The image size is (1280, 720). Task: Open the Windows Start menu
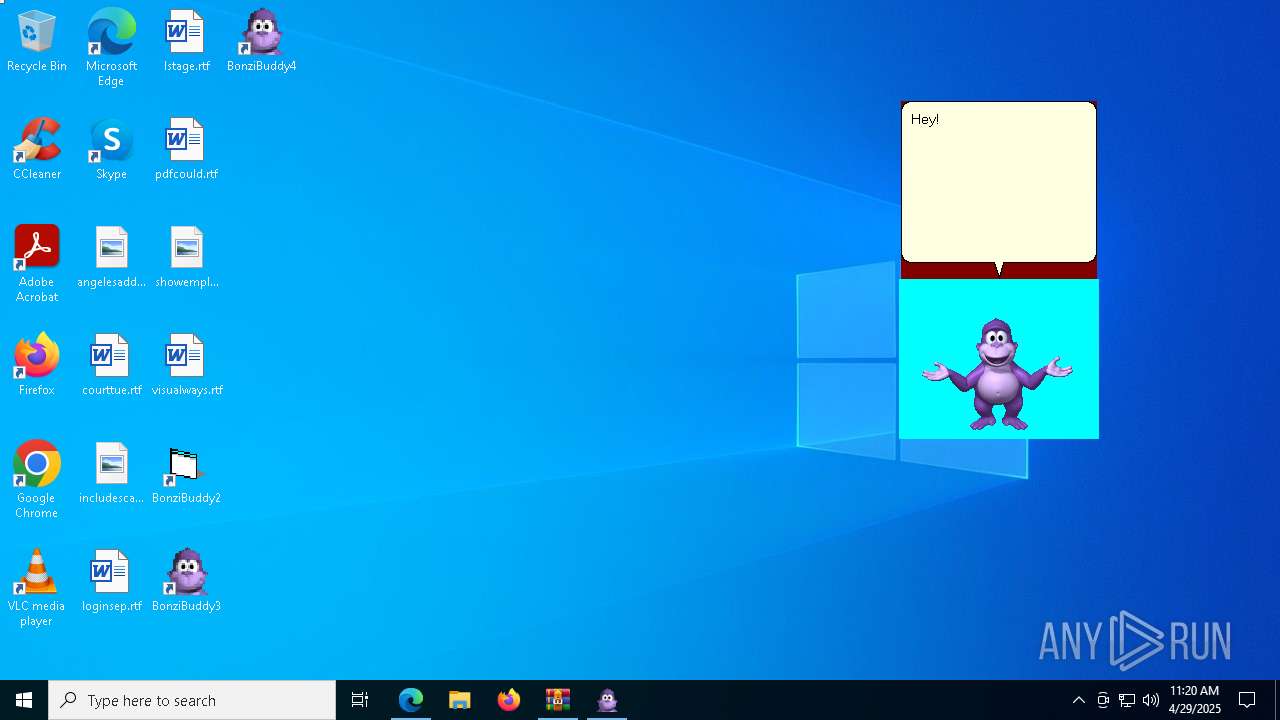coord(24,700)
